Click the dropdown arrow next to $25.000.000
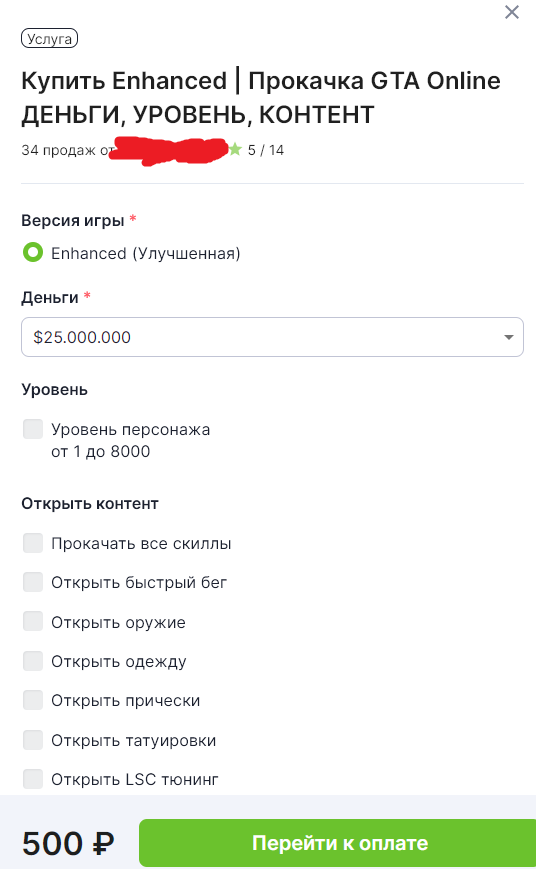This screenshot has height=869, width=536. (x=508, y=337)
